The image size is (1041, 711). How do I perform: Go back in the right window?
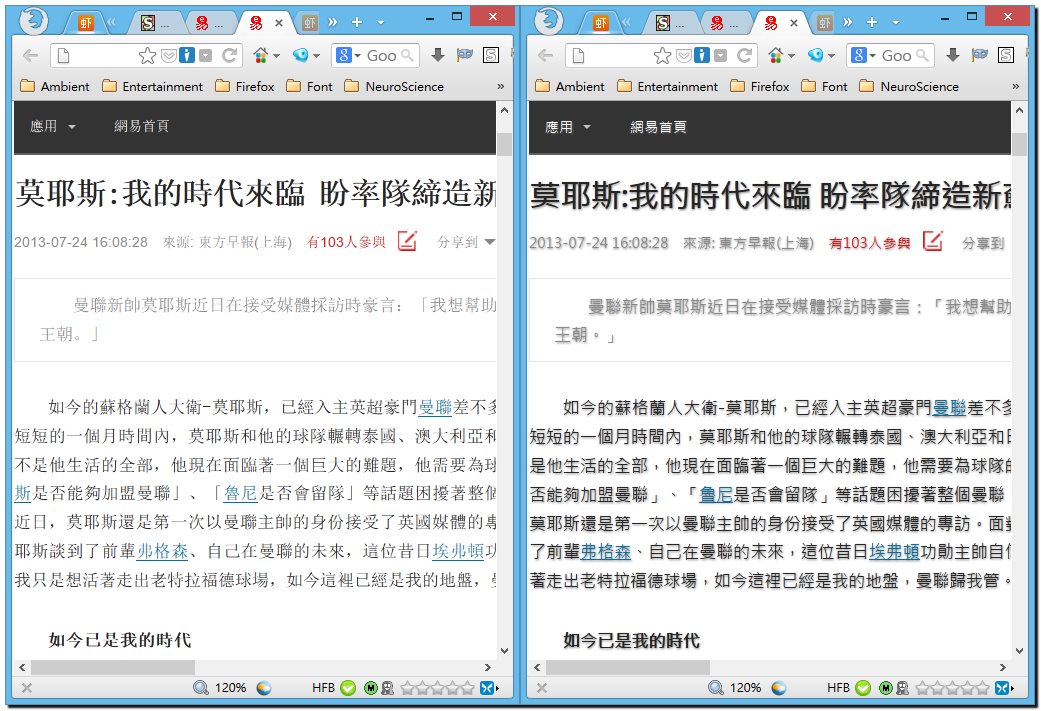click(546, 56)
